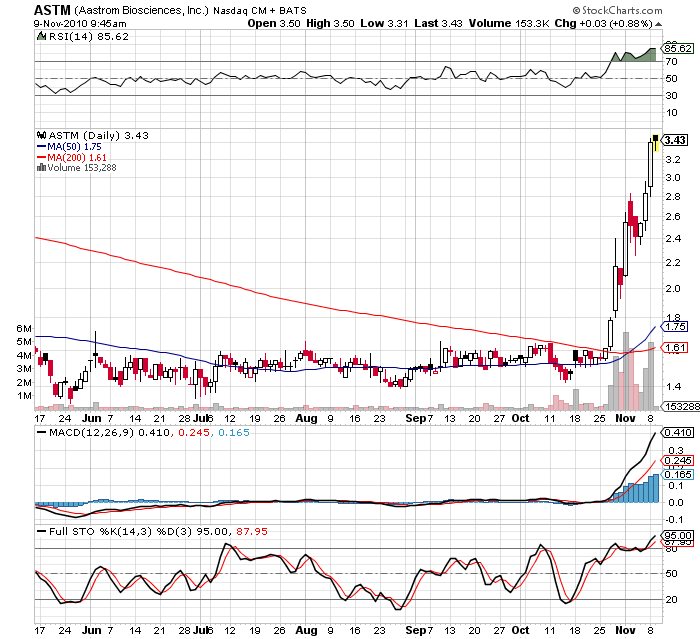Click the red 1.61 MA value tag on the price axis
This screenshot has width=700, height=639.
(675, 347)
